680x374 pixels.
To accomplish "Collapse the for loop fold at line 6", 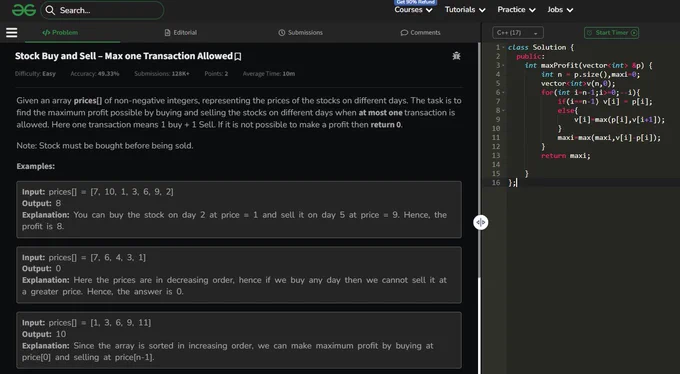I will 503,92.
